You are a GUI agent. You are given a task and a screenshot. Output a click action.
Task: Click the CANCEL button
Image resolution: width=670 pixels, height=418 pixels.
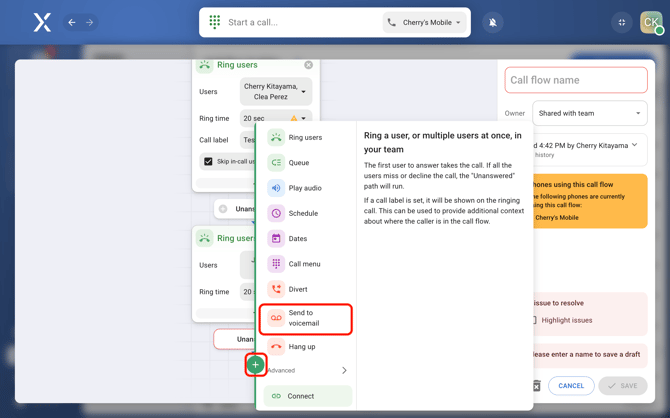tap(571, 386)
